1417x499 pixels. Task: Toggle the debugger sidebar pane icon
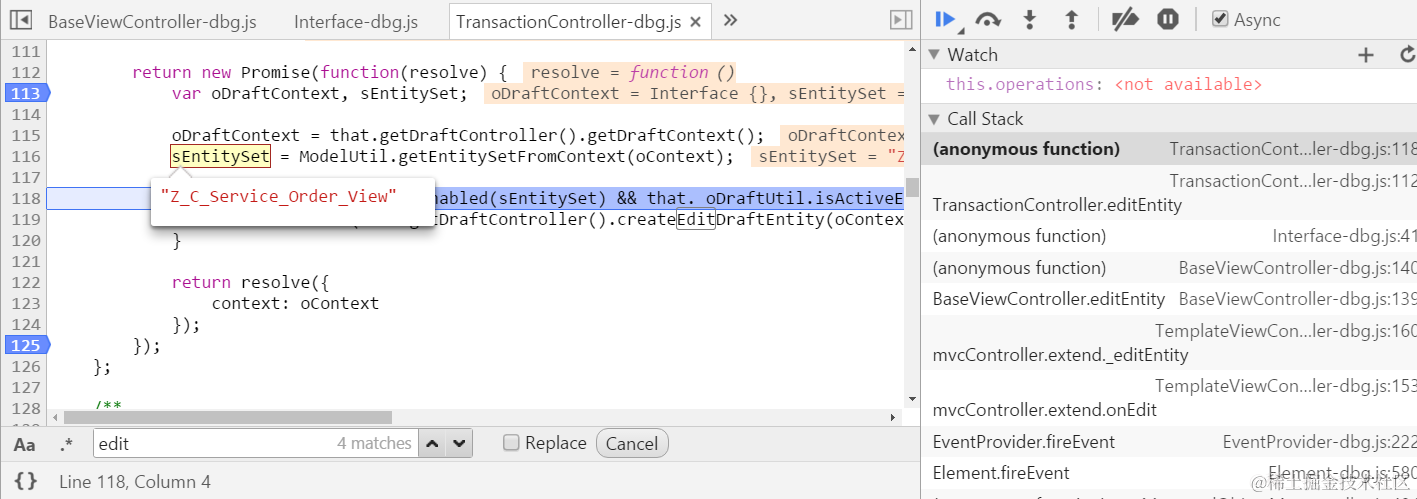click(x=901, y=20)
